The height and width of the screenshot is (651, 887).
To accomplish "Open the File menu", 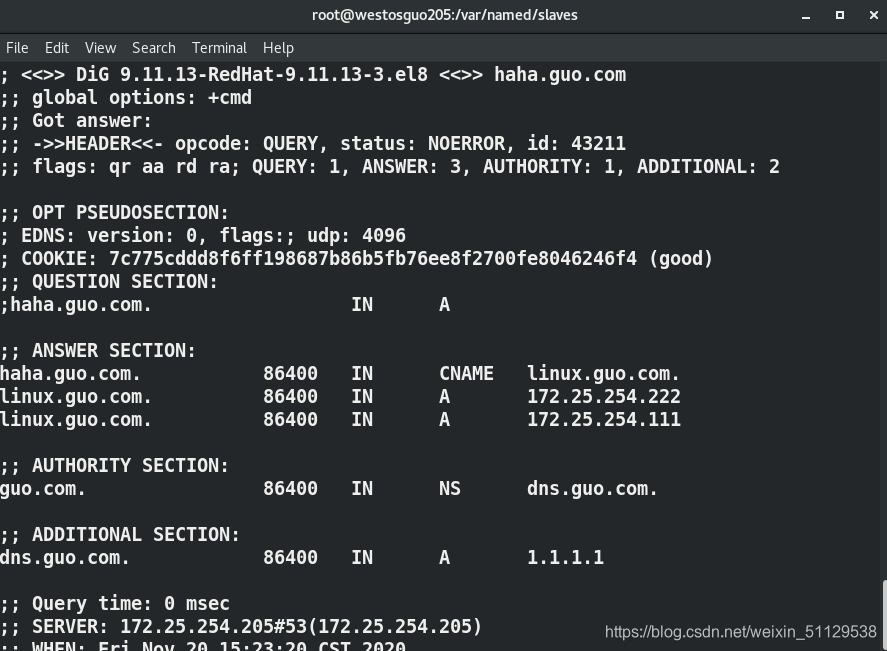I will pyautogui.click(x=17, y=48).
